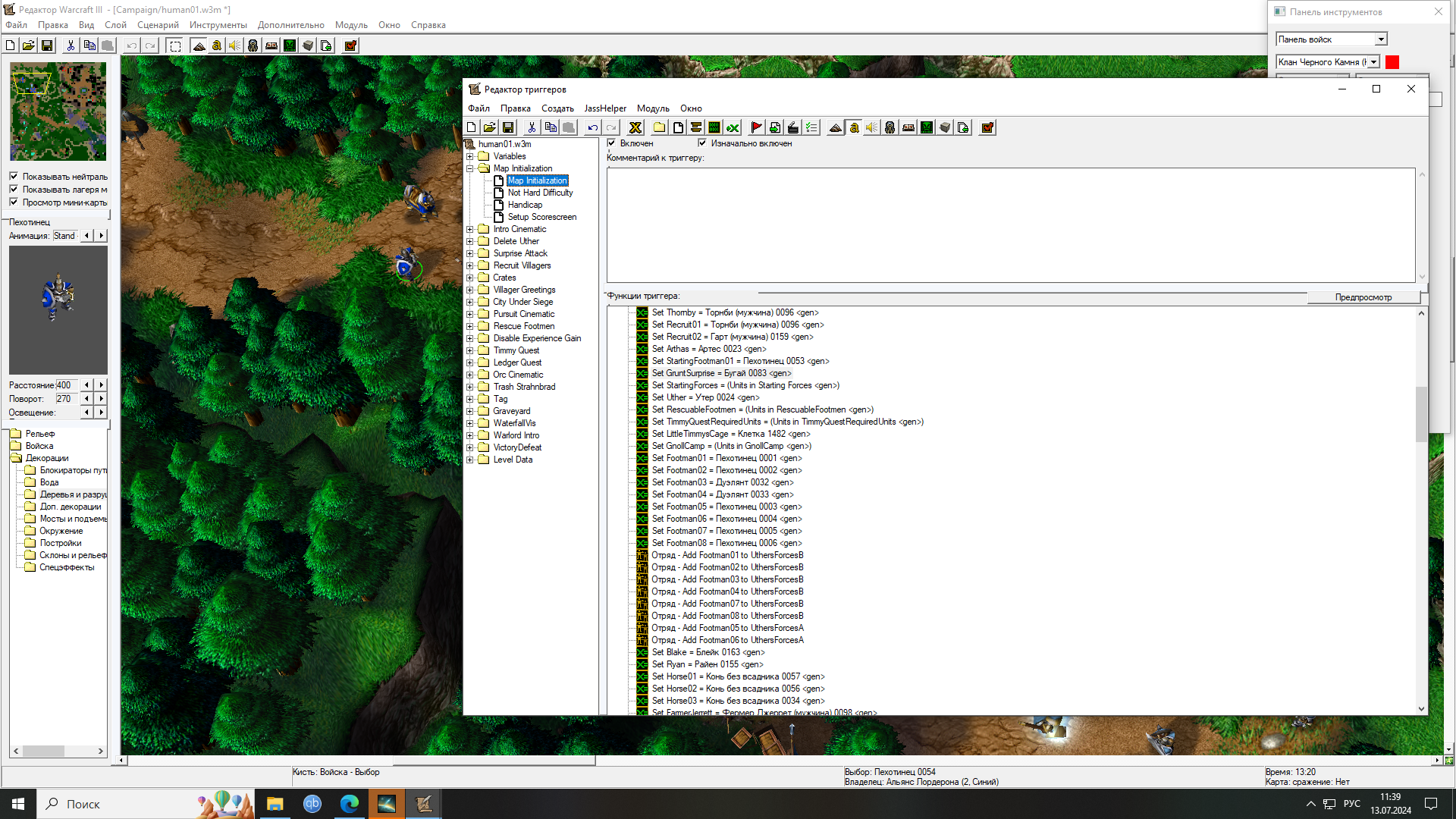The image size is (1456, 819).
Task: Click next animation arrow beside 'Stand'
Action: tap(102, 236)
